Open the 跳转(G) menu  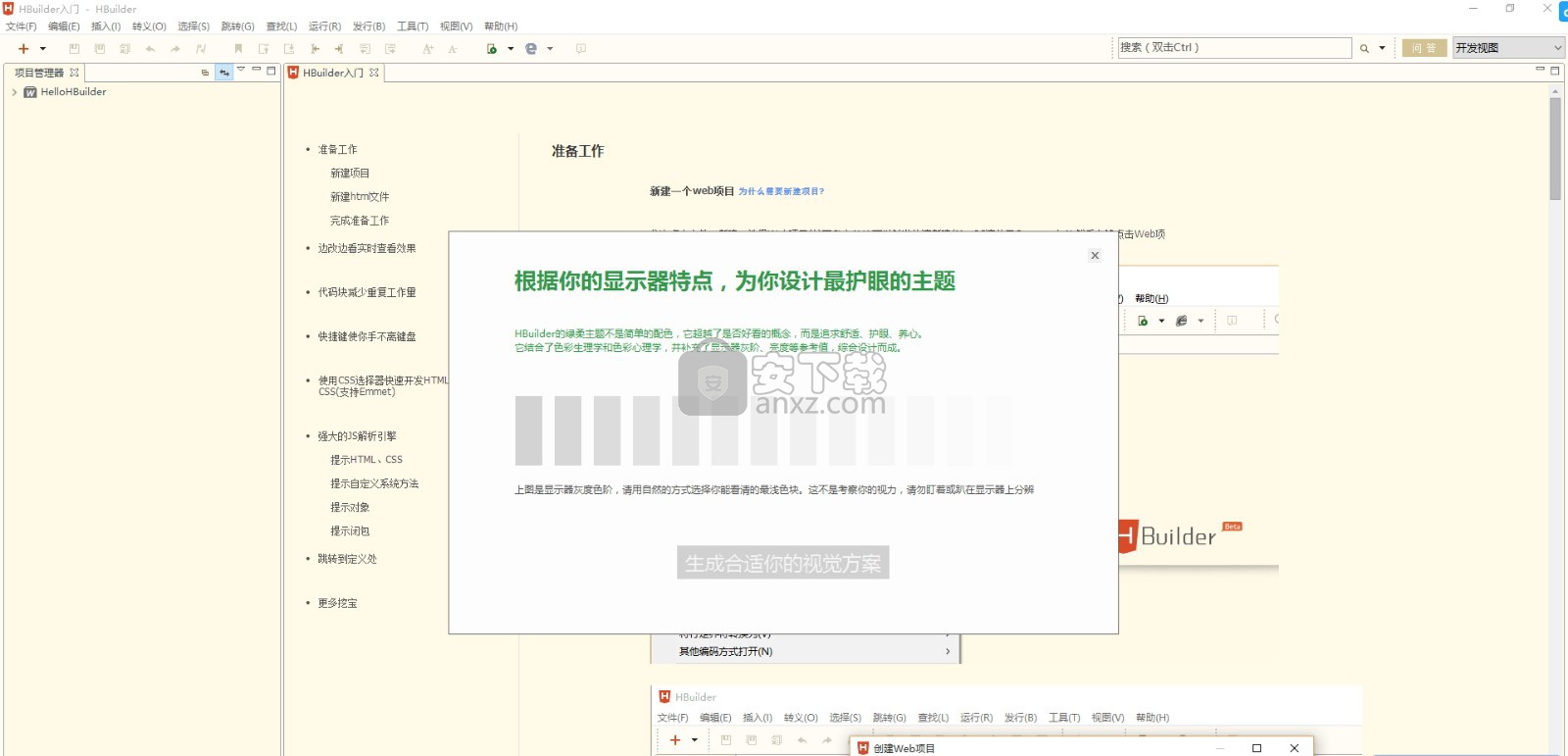tap(237, 26)
